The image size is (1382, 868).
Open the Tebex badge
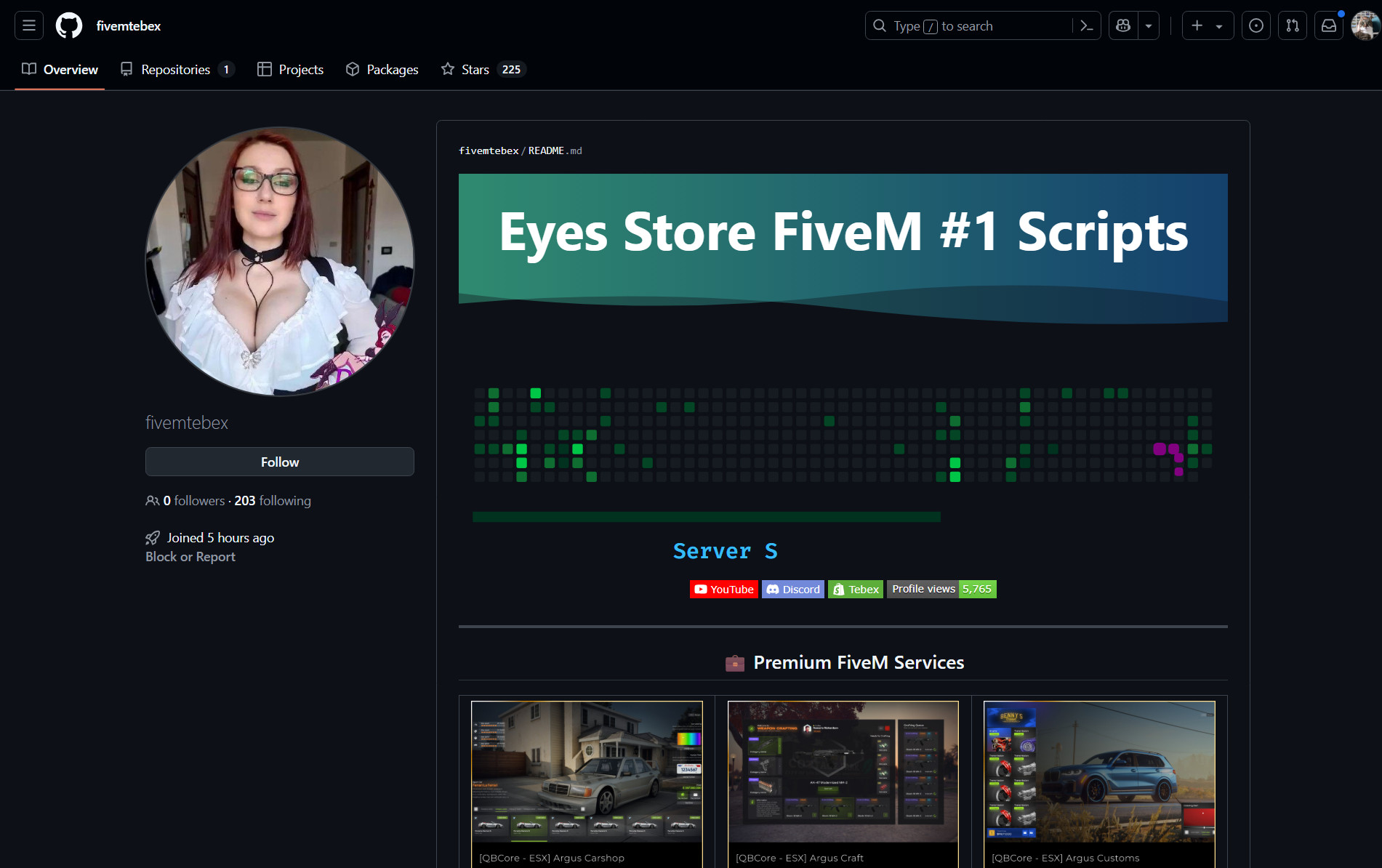coord(856,589)
